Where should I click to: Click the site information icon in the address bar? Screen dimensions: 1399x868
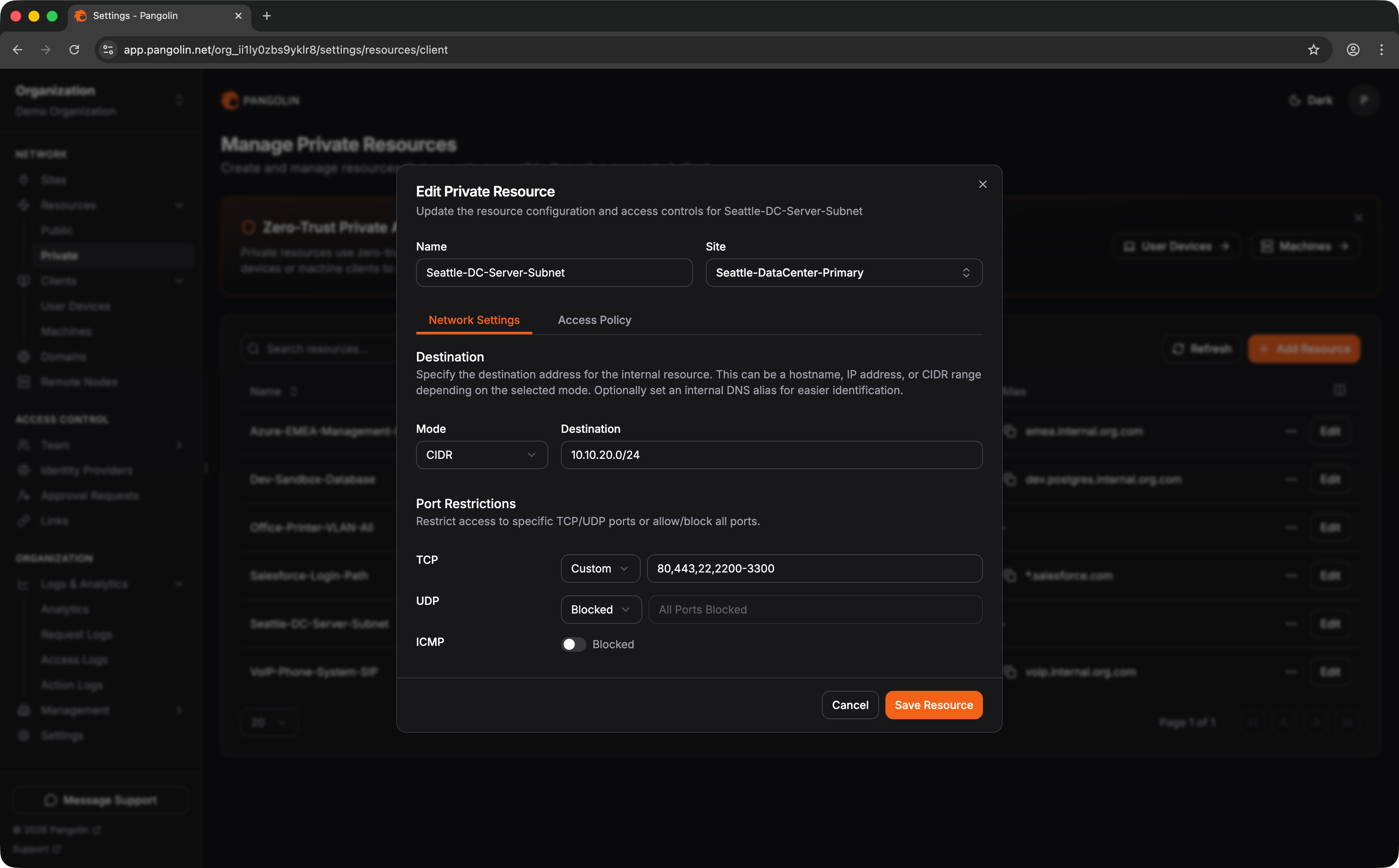(x=108, y=50)
